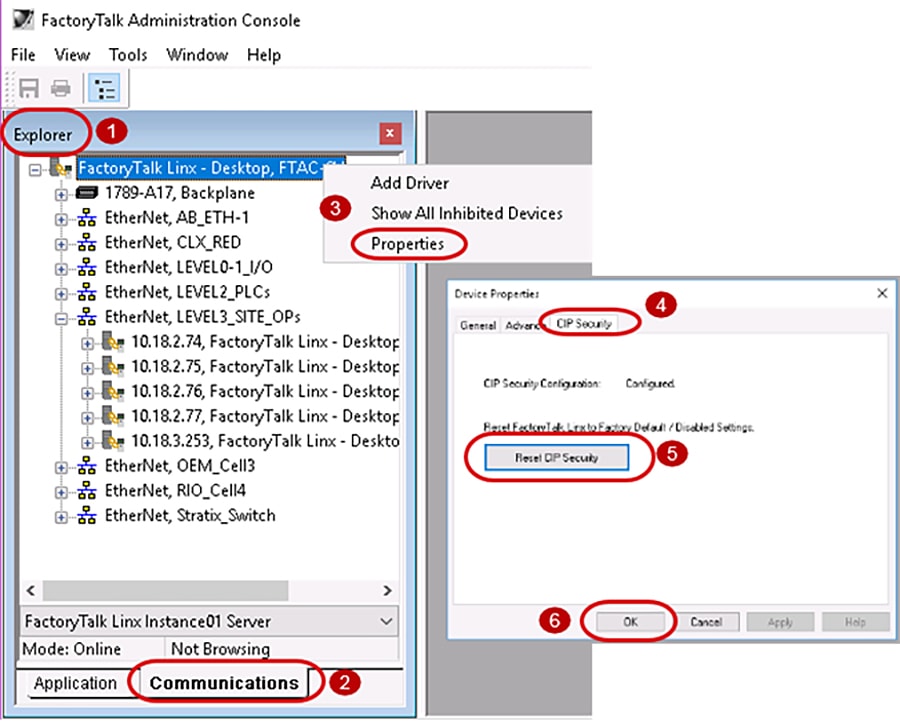Image resolution: width=900 pixels, height=721 pixels.
Task: Click the Print toolbar icon
Action: click(x=61, y=88)
